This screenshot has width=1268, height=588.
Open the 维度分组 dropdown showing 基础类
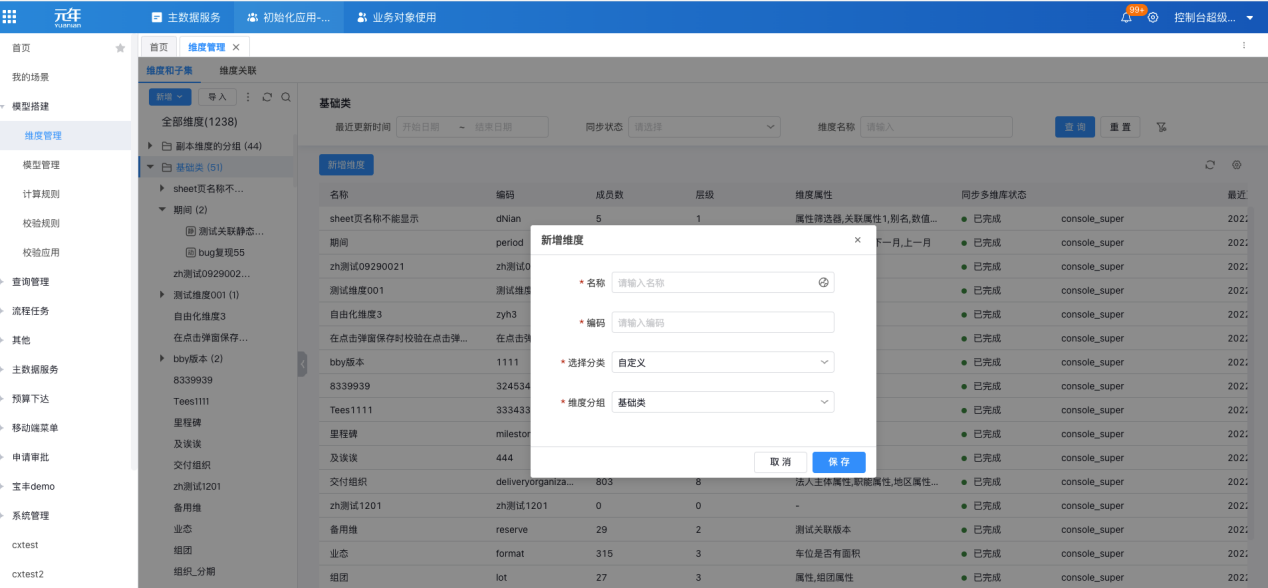(x=722, y=402)
